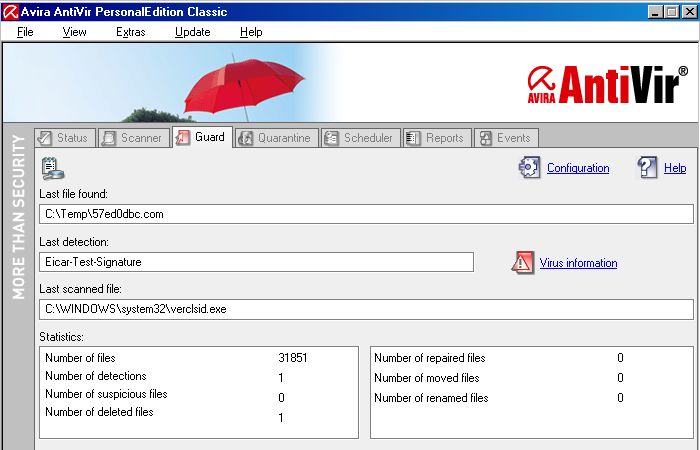Click the AntiVir logo in banner

(x=608, y=85)
